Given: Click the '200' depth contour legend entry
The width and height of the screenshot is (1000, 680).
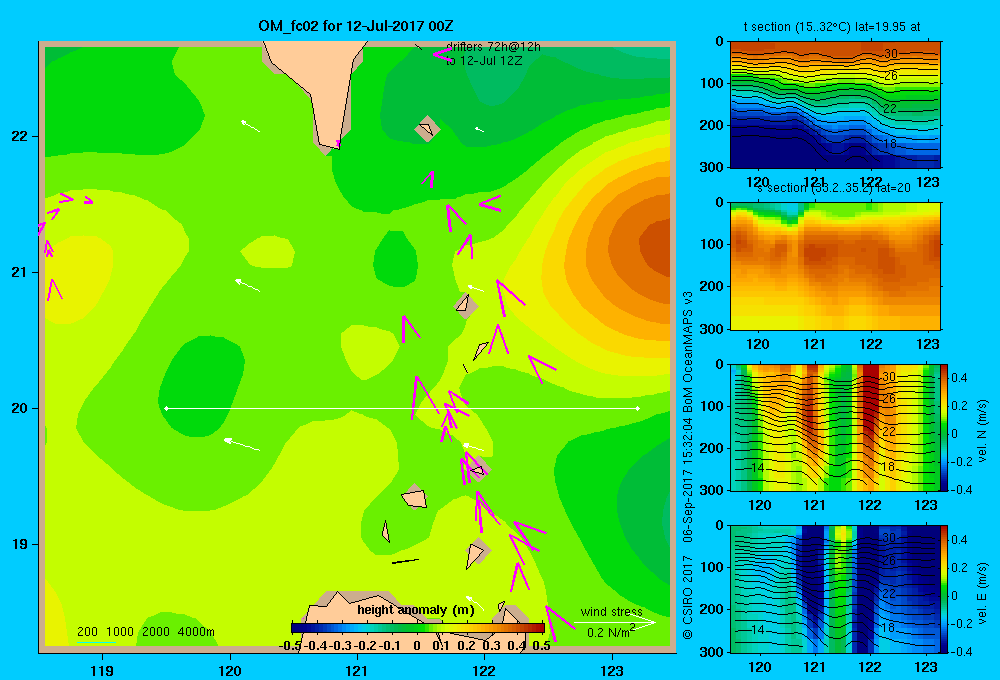Looking at the screenshot, I should pos(87,632).
